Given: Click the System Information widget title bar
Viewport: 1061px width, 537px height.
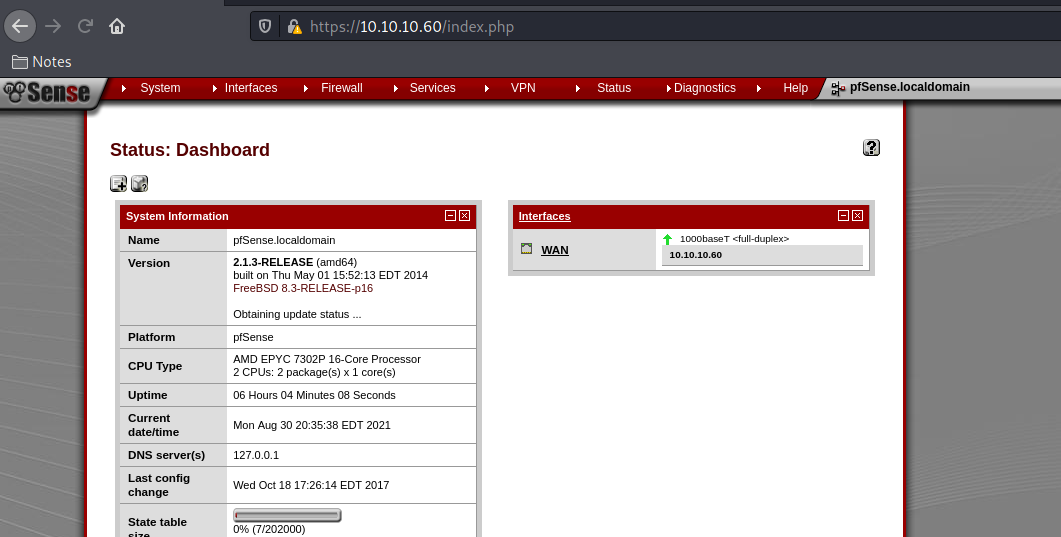Looking at the screenshot, I should [x=298, y=216].
